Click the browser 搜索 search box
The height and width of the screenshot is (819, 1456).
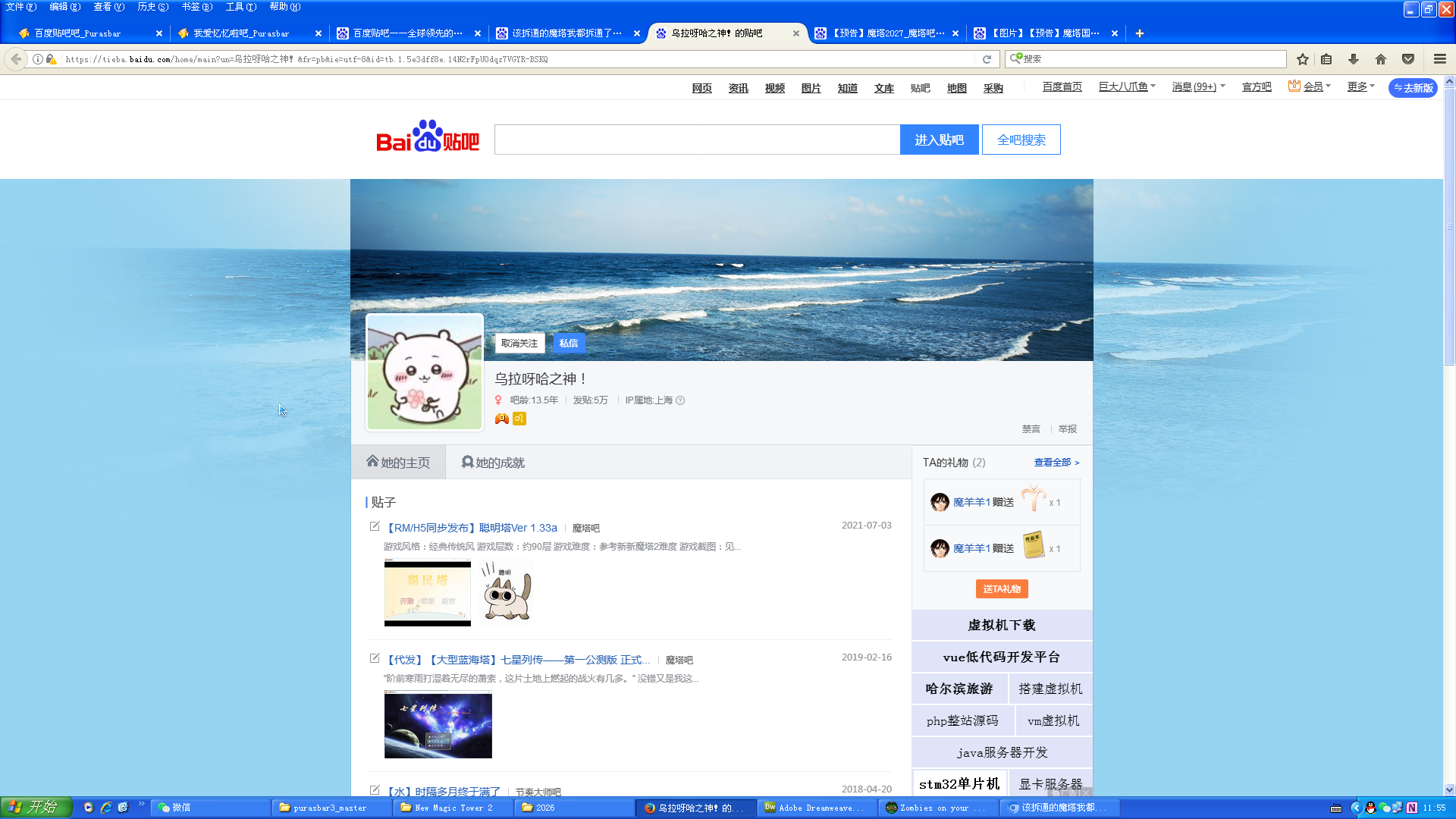point(1146,59)
